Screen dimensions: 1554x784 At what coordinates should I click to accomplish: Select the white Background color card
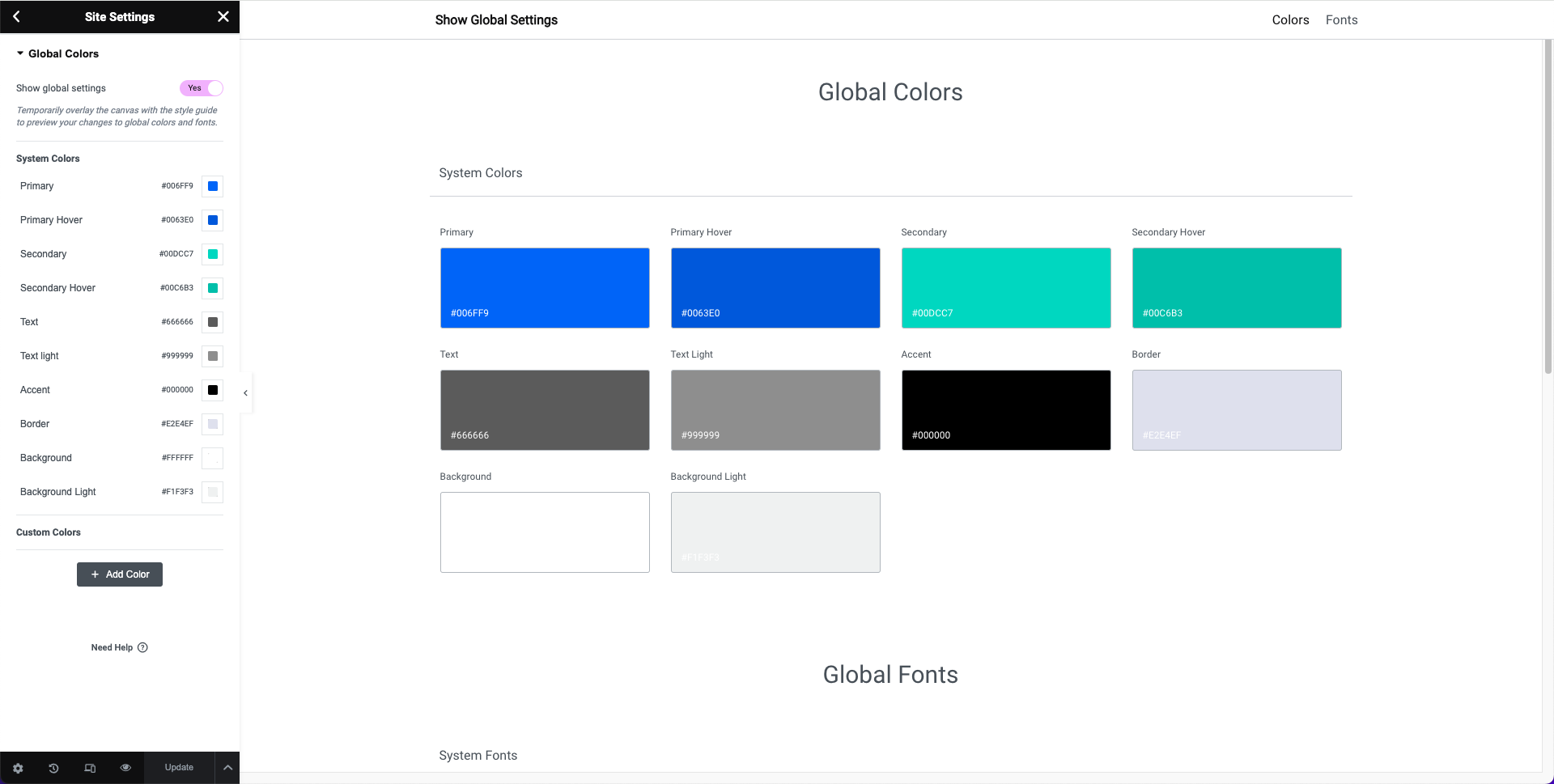coord(545,532)
